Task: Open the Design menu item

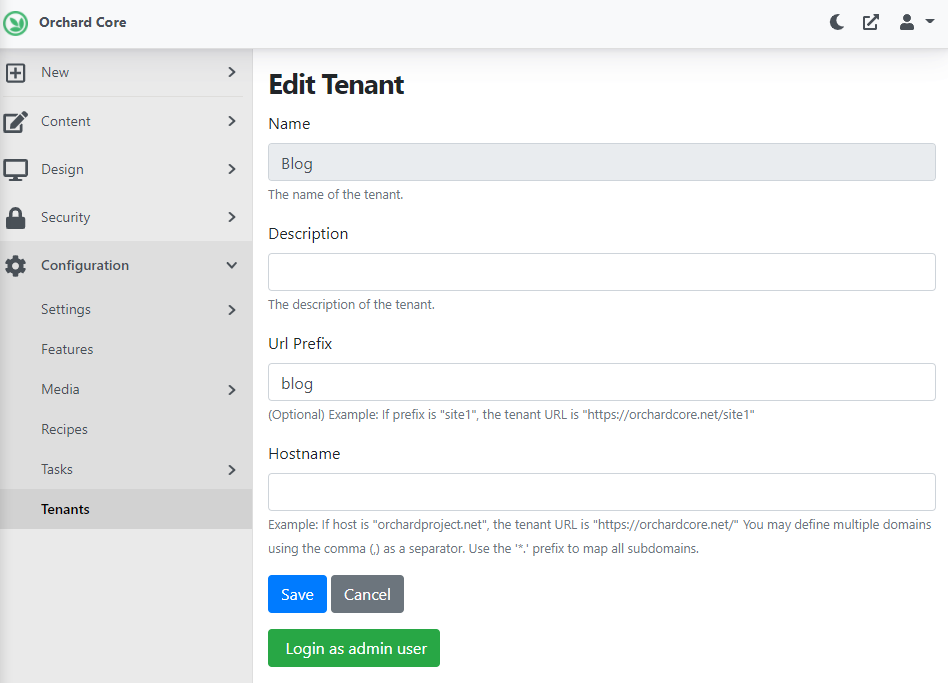Action: pyautogui.click(x=126, y=169)
